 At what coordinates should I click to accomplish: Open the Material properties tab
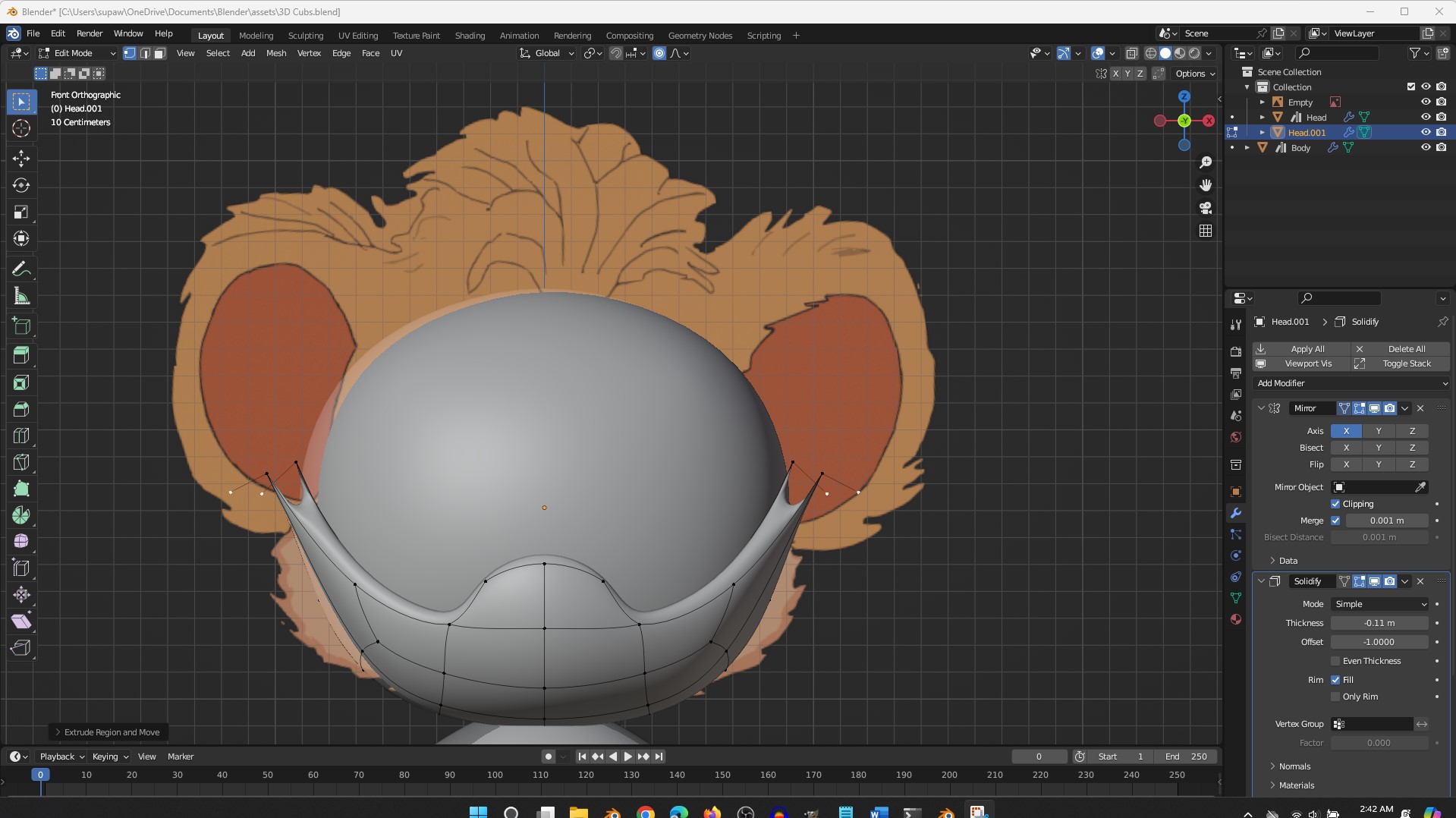(x=1236, y=619)
